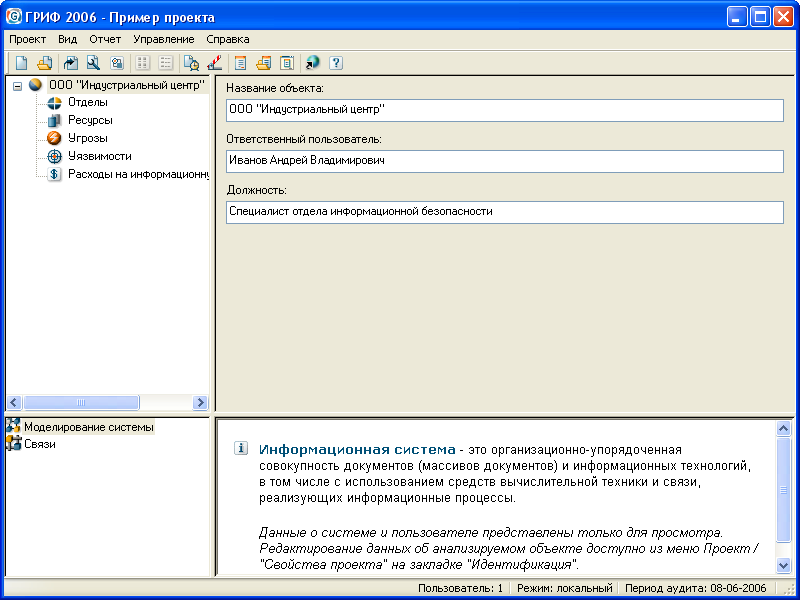Click the Информационная система heading text

point(357,449)
